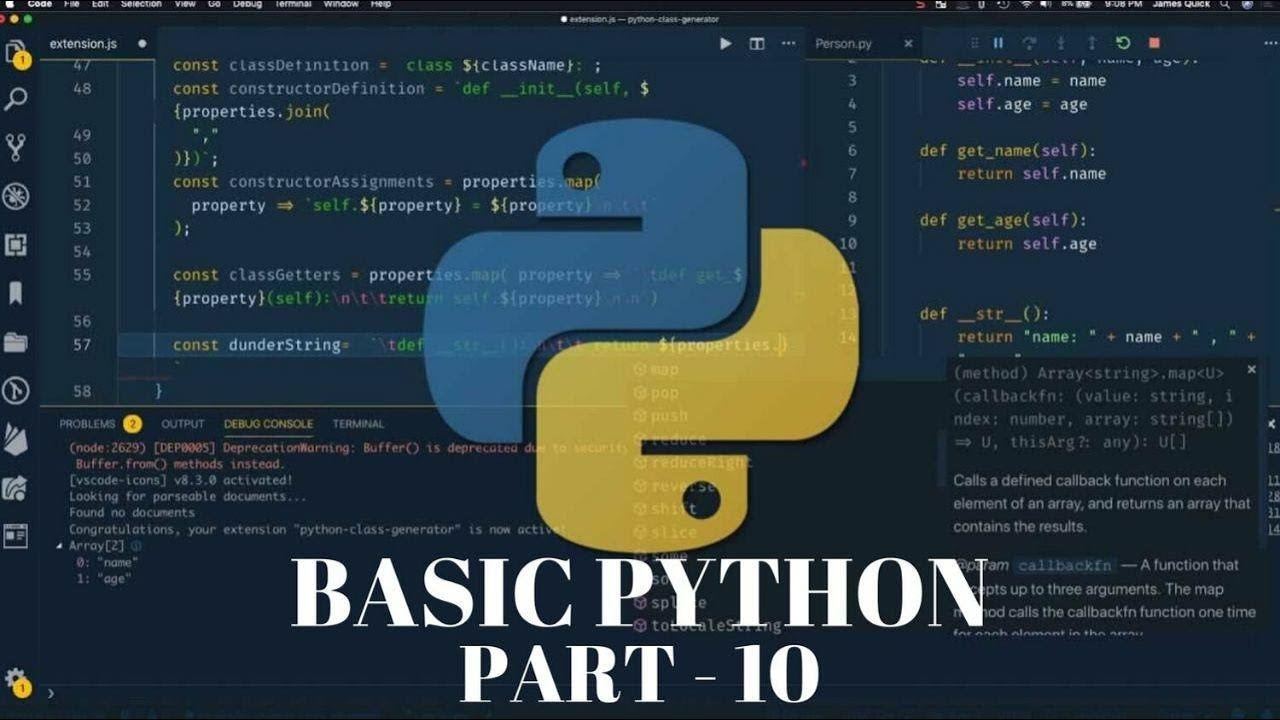Open the OUTPUT panel tab

(182, 424)
